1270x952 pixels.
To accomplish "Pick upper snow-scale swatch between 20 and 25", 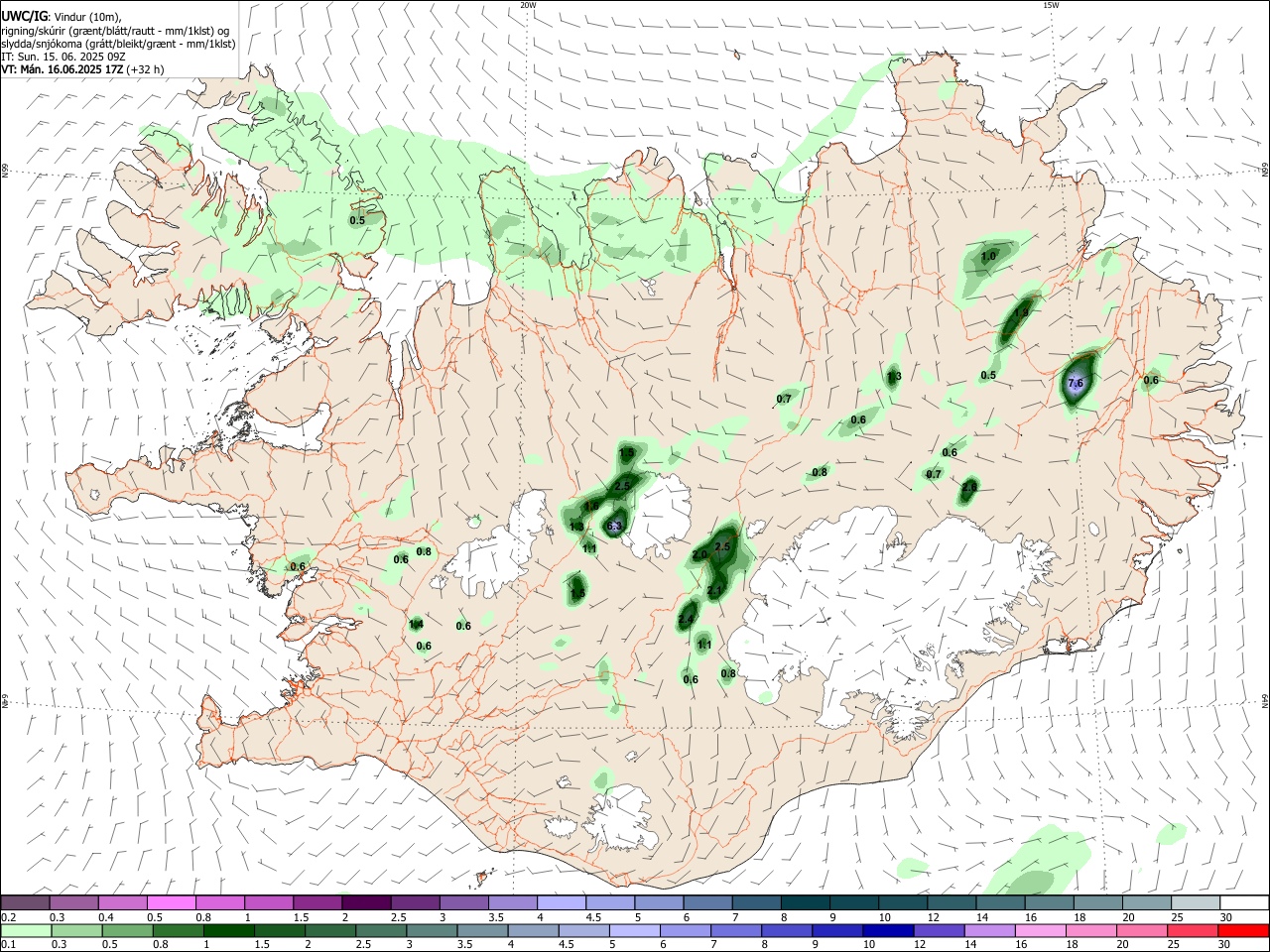I will [1148, 902].
